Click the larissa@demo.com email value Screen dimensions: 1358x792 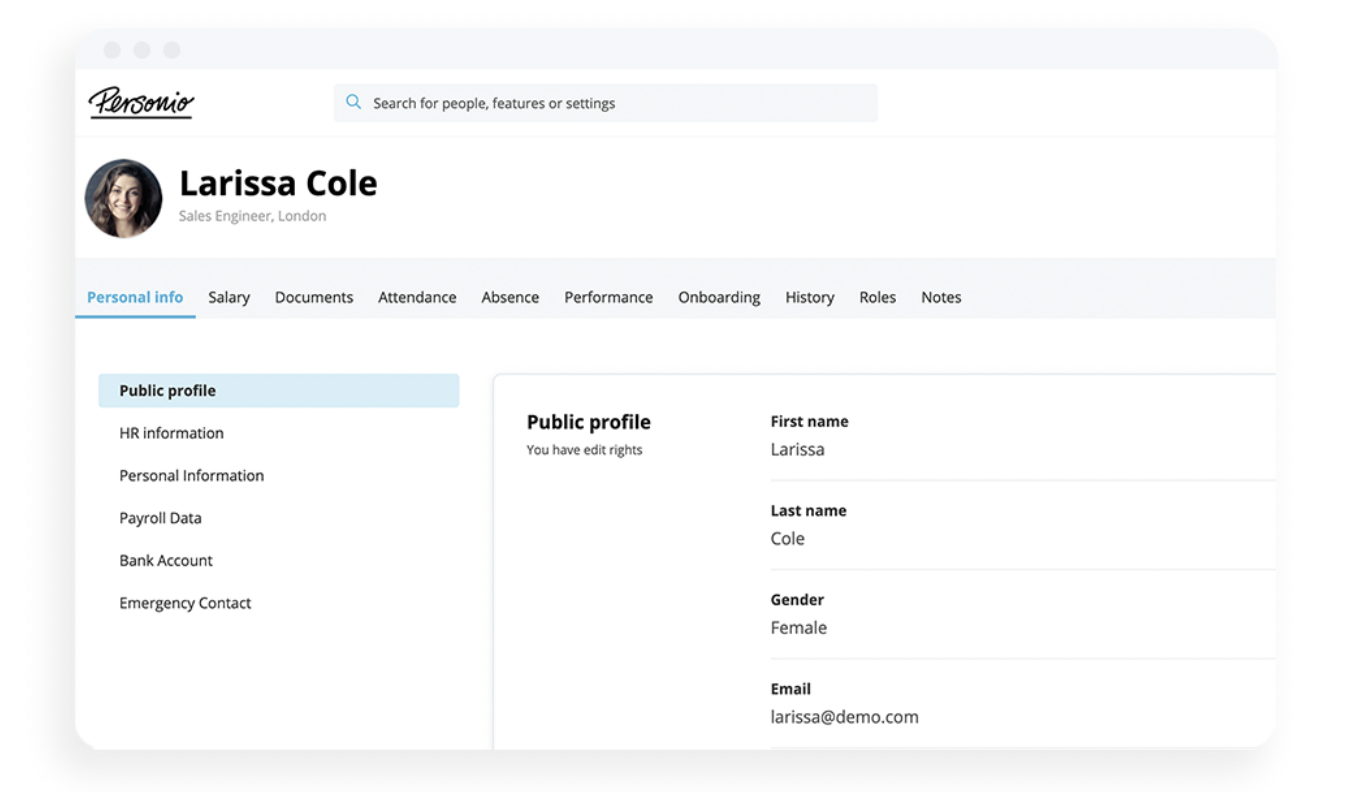[x=844, y=716]
